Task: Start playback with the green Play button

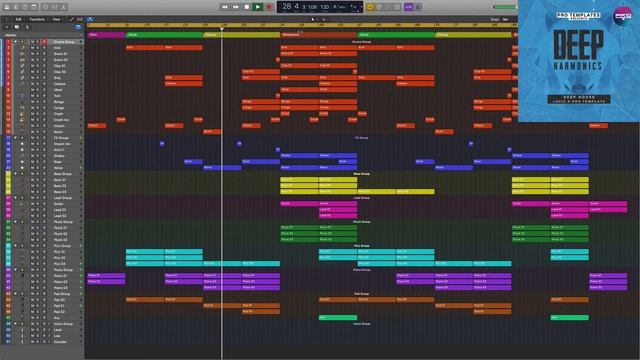Action: 258,7
